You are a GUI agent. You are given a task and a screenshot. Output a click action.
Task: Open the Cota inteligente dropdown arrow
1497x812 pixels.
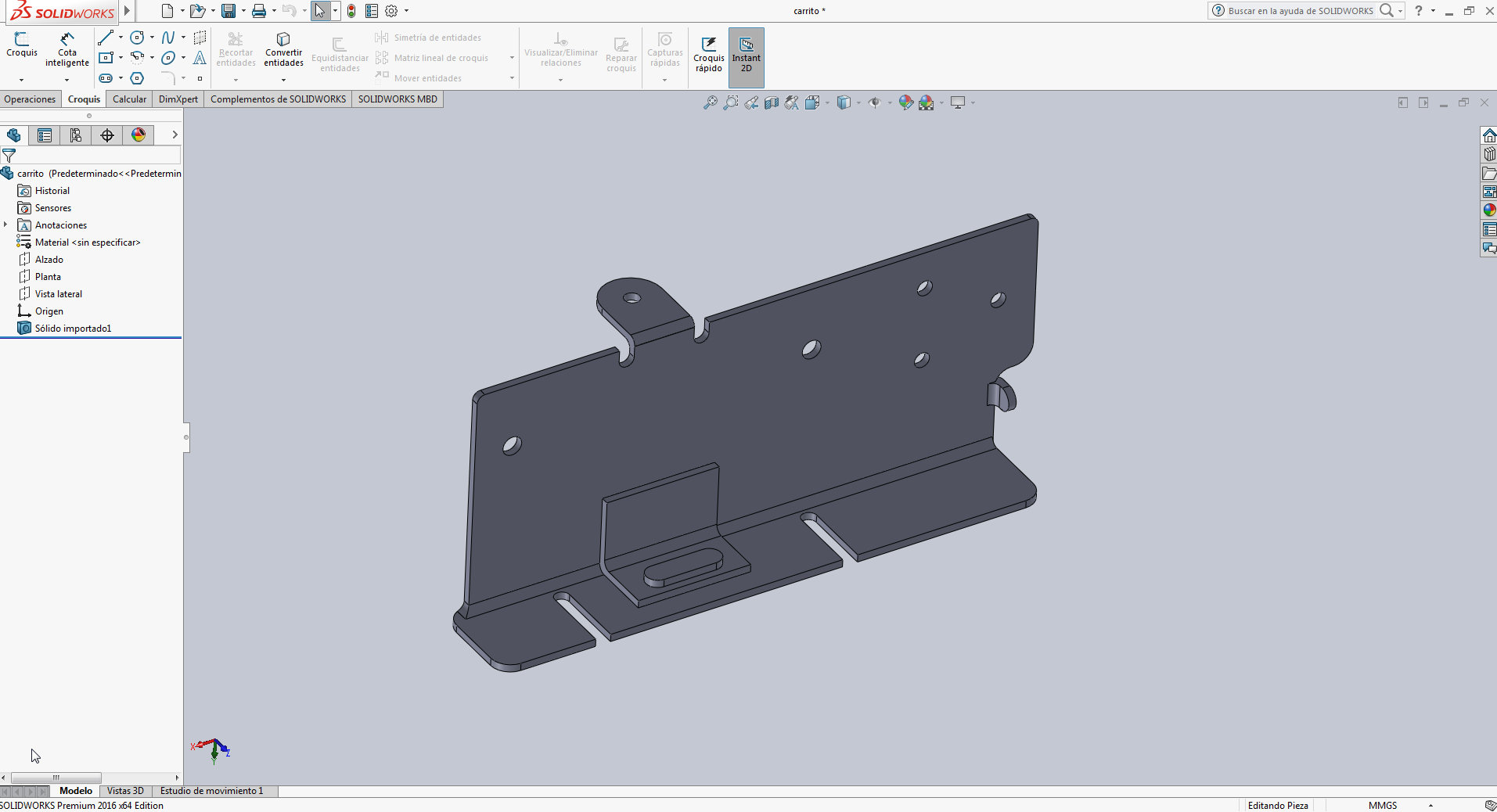pos(67,80)
